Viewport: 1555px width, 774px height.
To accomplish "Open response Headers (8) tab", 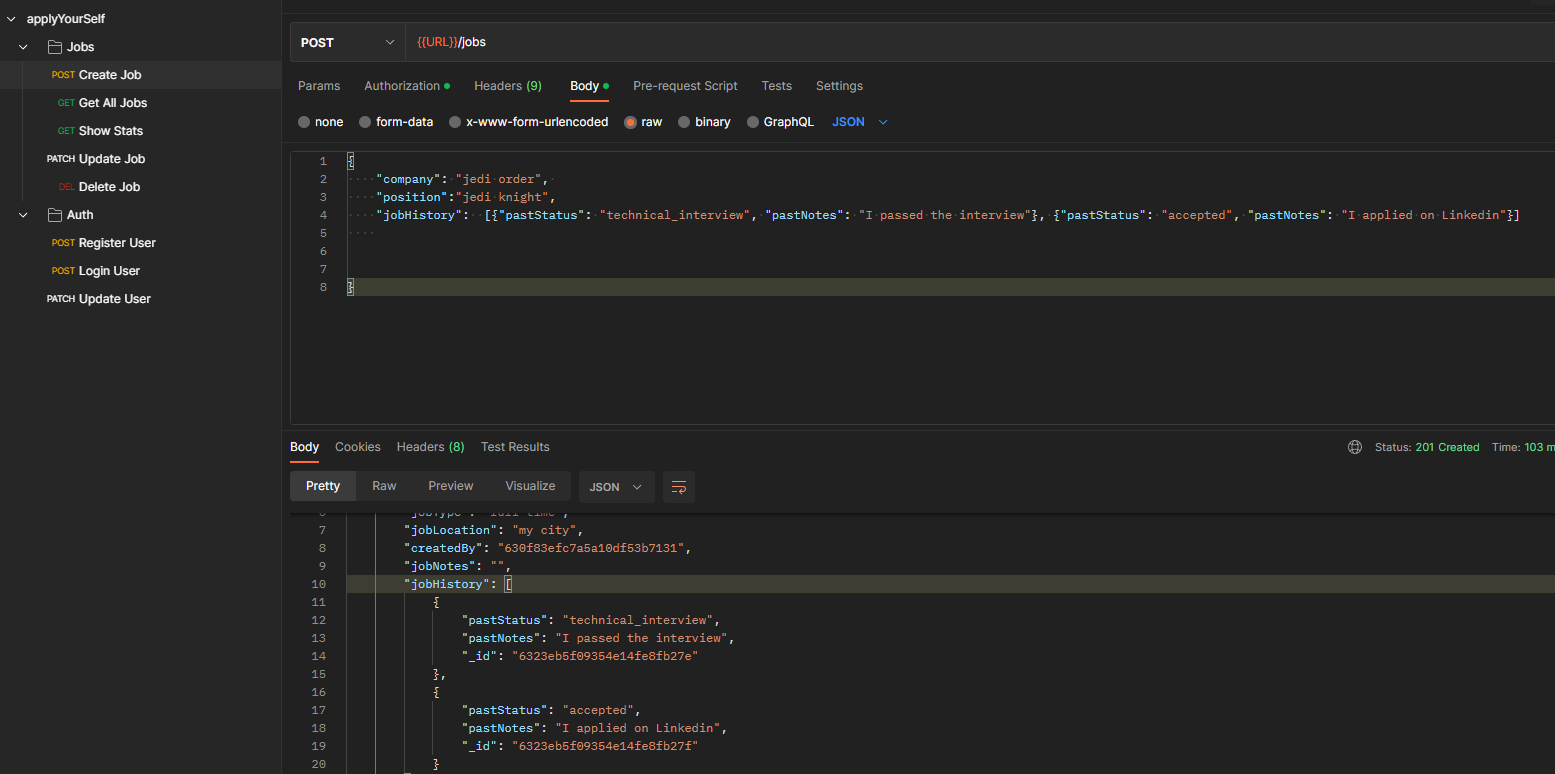I will coord(430,447).
